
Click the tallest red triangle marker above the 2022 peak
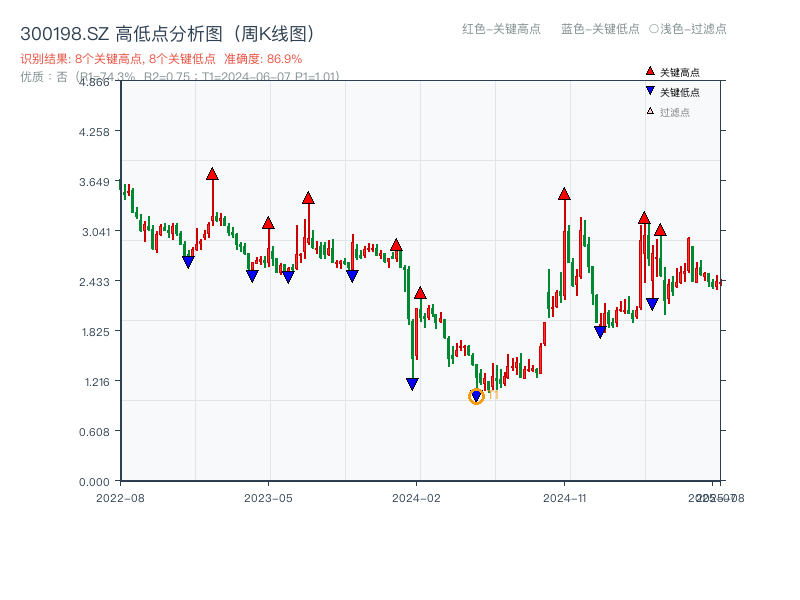point(212,172)
